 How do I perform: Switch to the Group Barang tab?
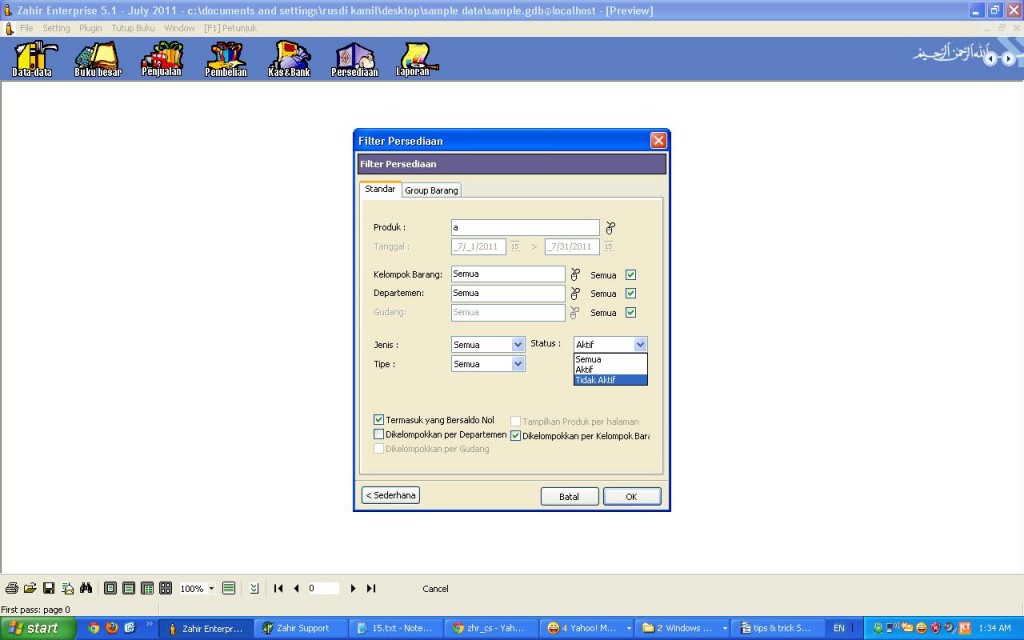point(432,191)
